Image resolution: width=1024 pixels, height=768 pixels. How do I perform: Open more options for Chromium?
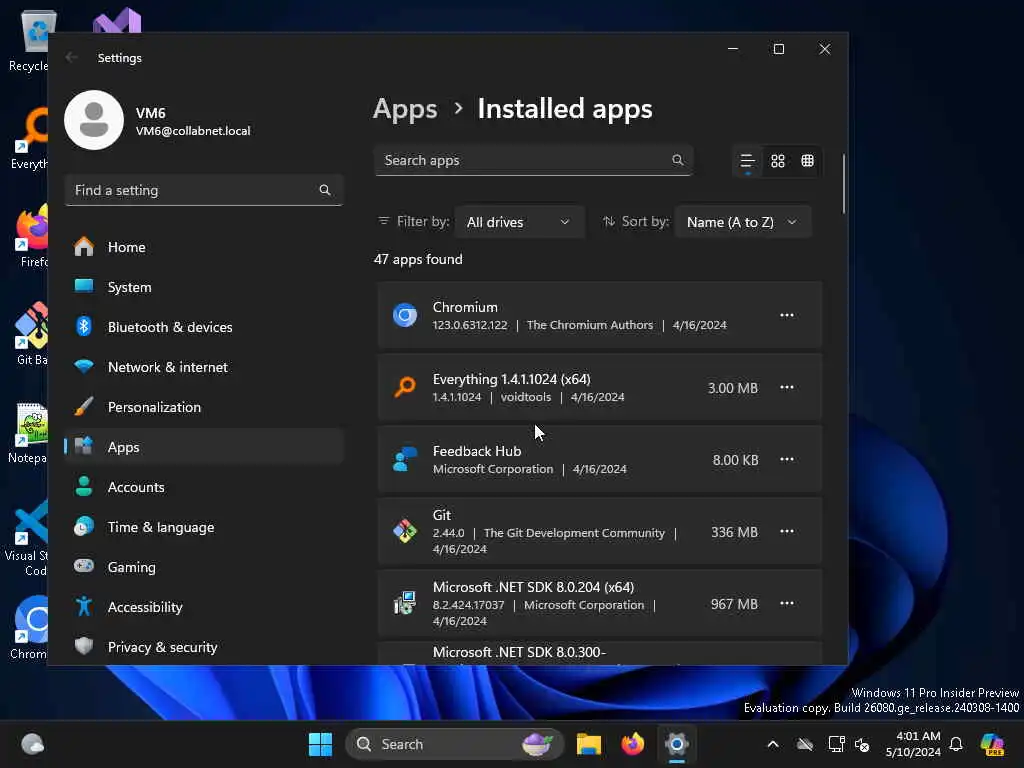pos(787,315)
